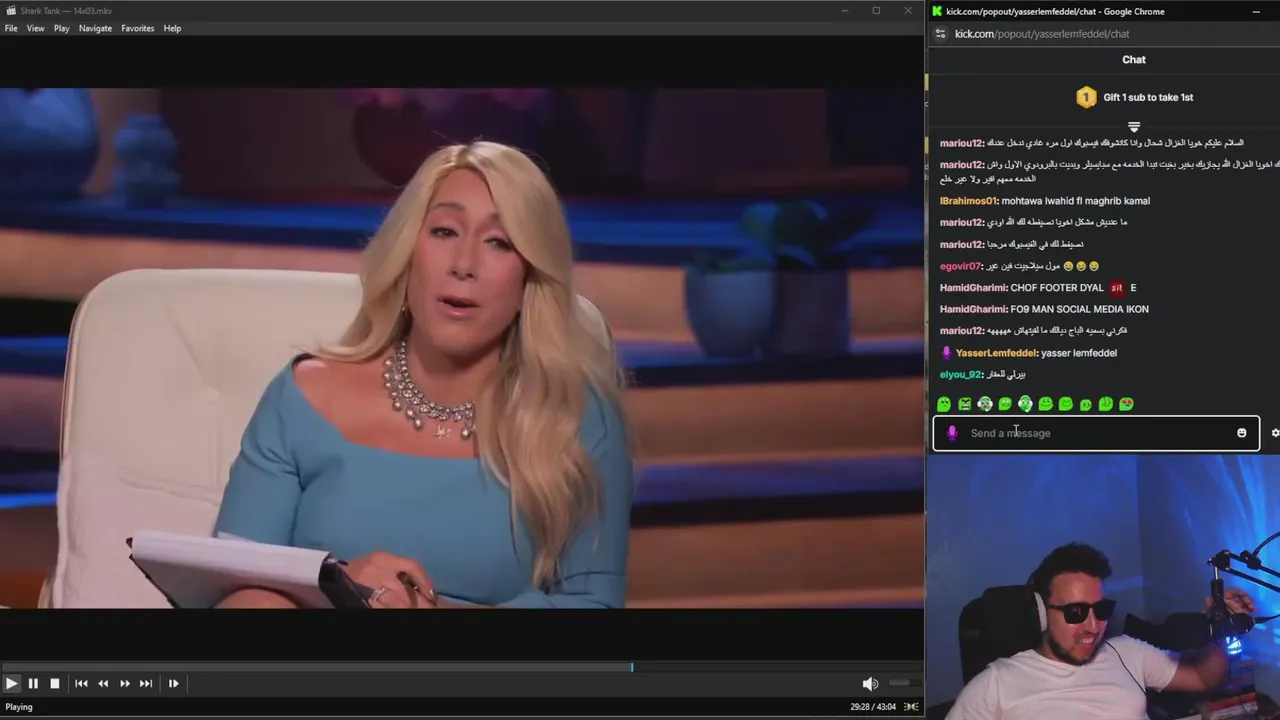Click HamidGharimi on the CHOF FOOTER DYAL message
1280x720 pixels.
pyautogui.click(x=973, y=288)
